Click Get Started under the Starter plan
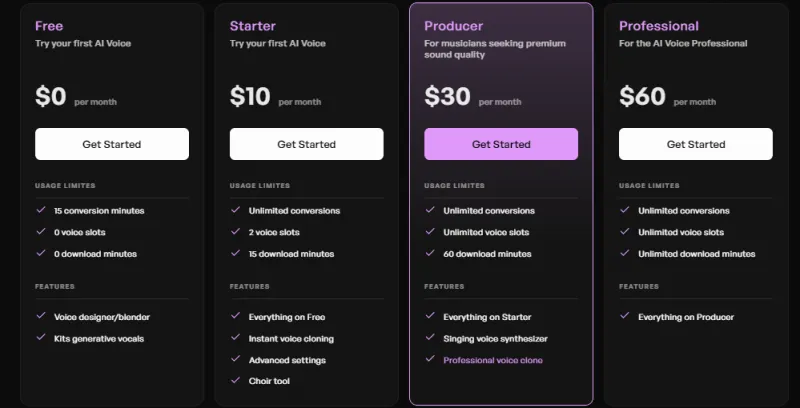 coord(306,144)
